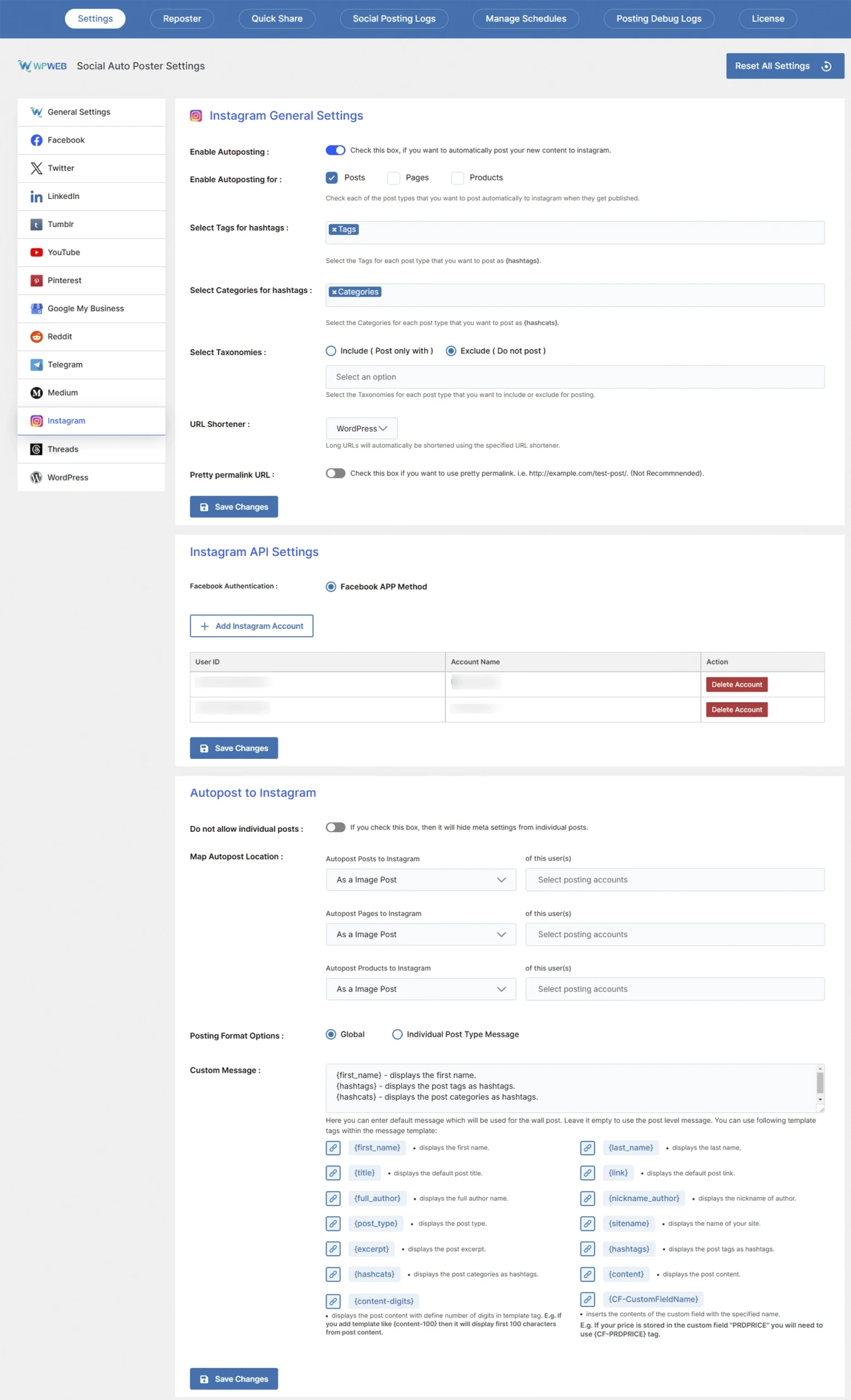Click the YouTube icon in sidebar

[36, 252]
